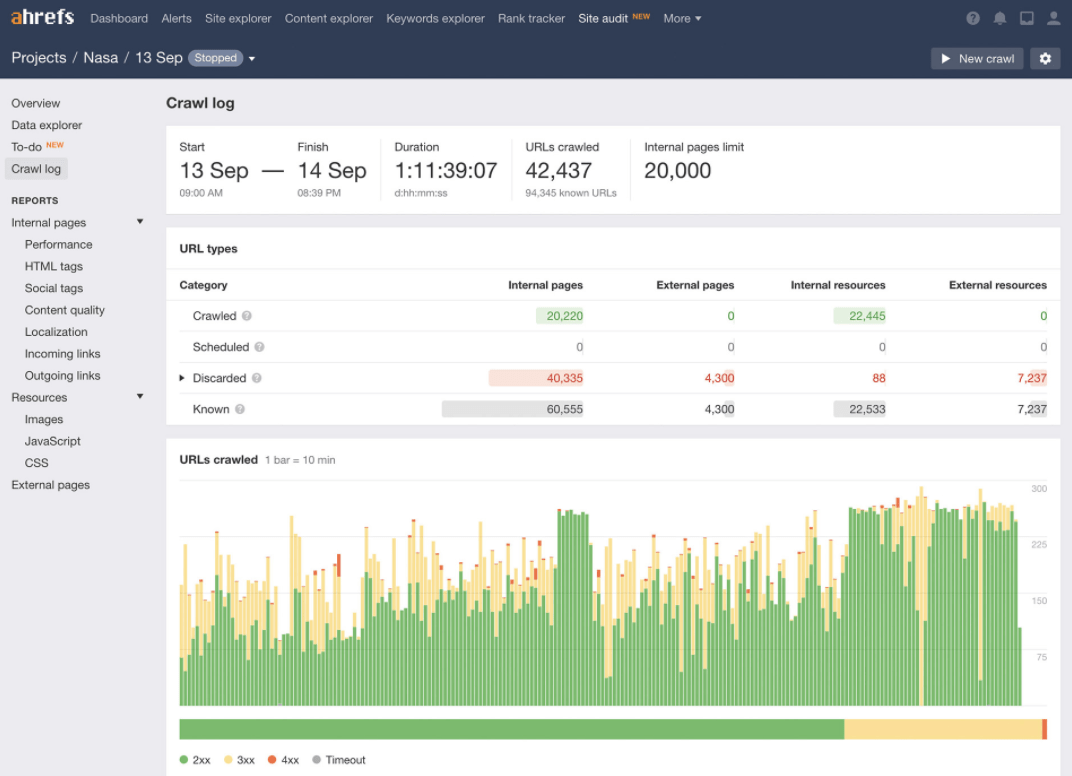Viewport: 1072px width, 776px height.
Task: Click the user account profile icon
Action: tap(1053, 18)
